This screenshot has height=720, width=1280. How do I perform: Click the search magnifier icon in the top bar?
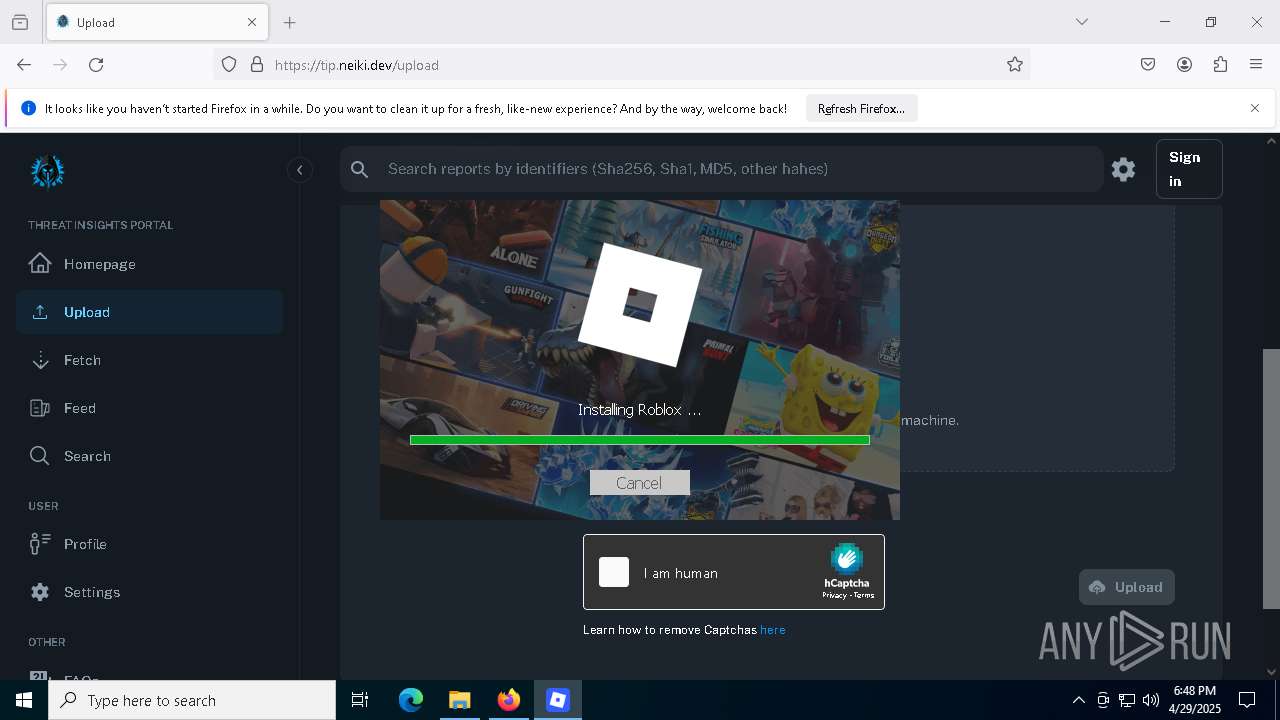[x=360, y=169]
